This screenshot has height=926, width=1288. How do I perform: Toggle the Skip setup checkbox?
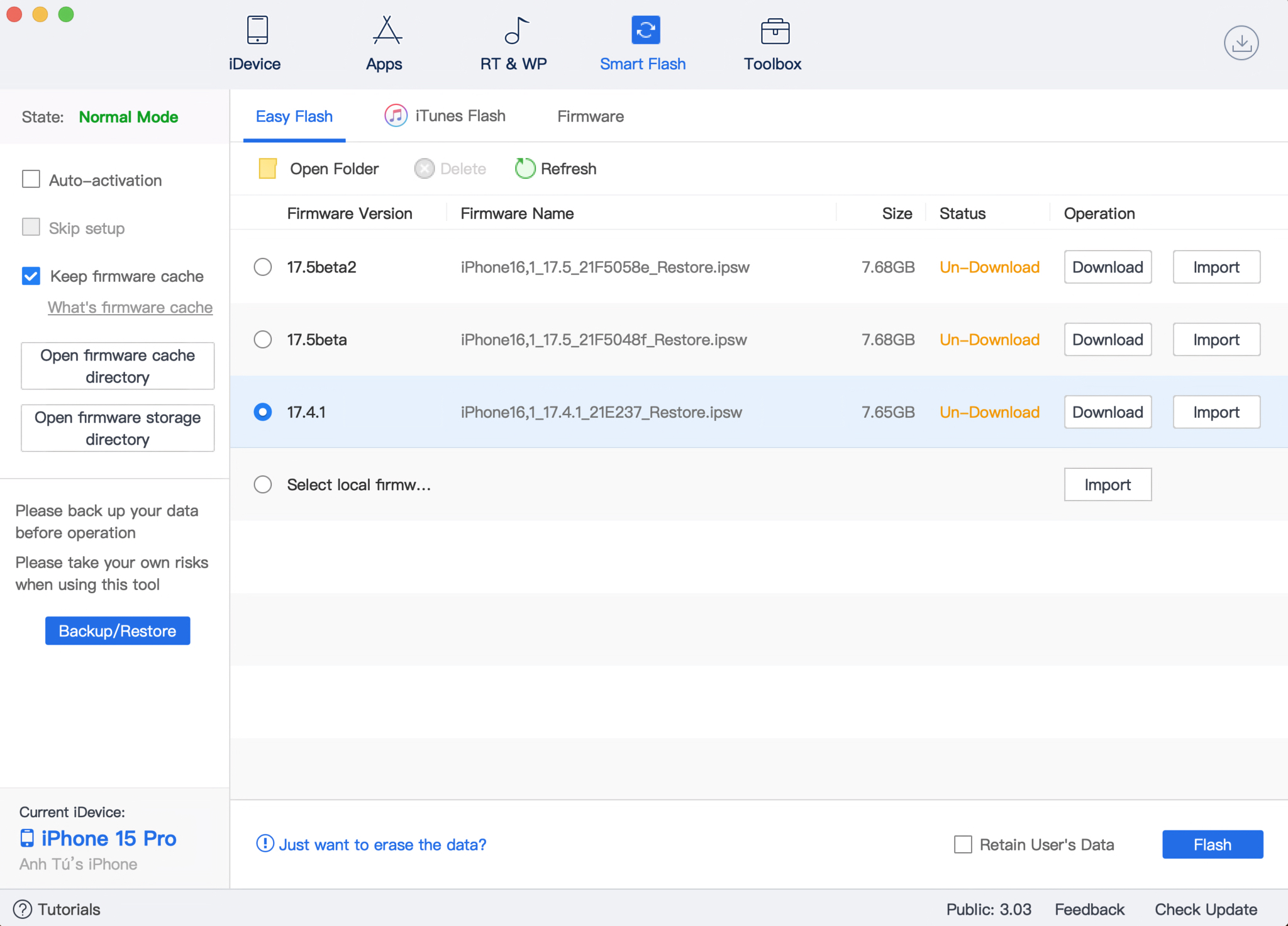coord(29,227)
